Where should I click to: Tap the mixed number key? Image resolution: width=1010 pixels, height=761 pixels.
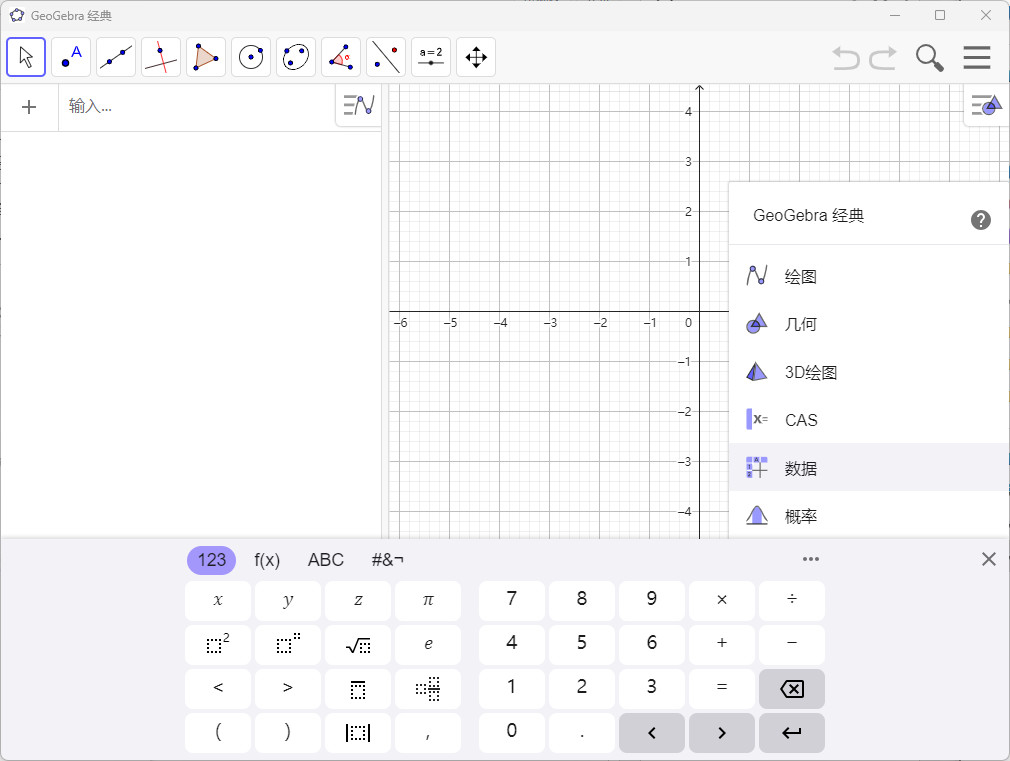tap(428, 688)
